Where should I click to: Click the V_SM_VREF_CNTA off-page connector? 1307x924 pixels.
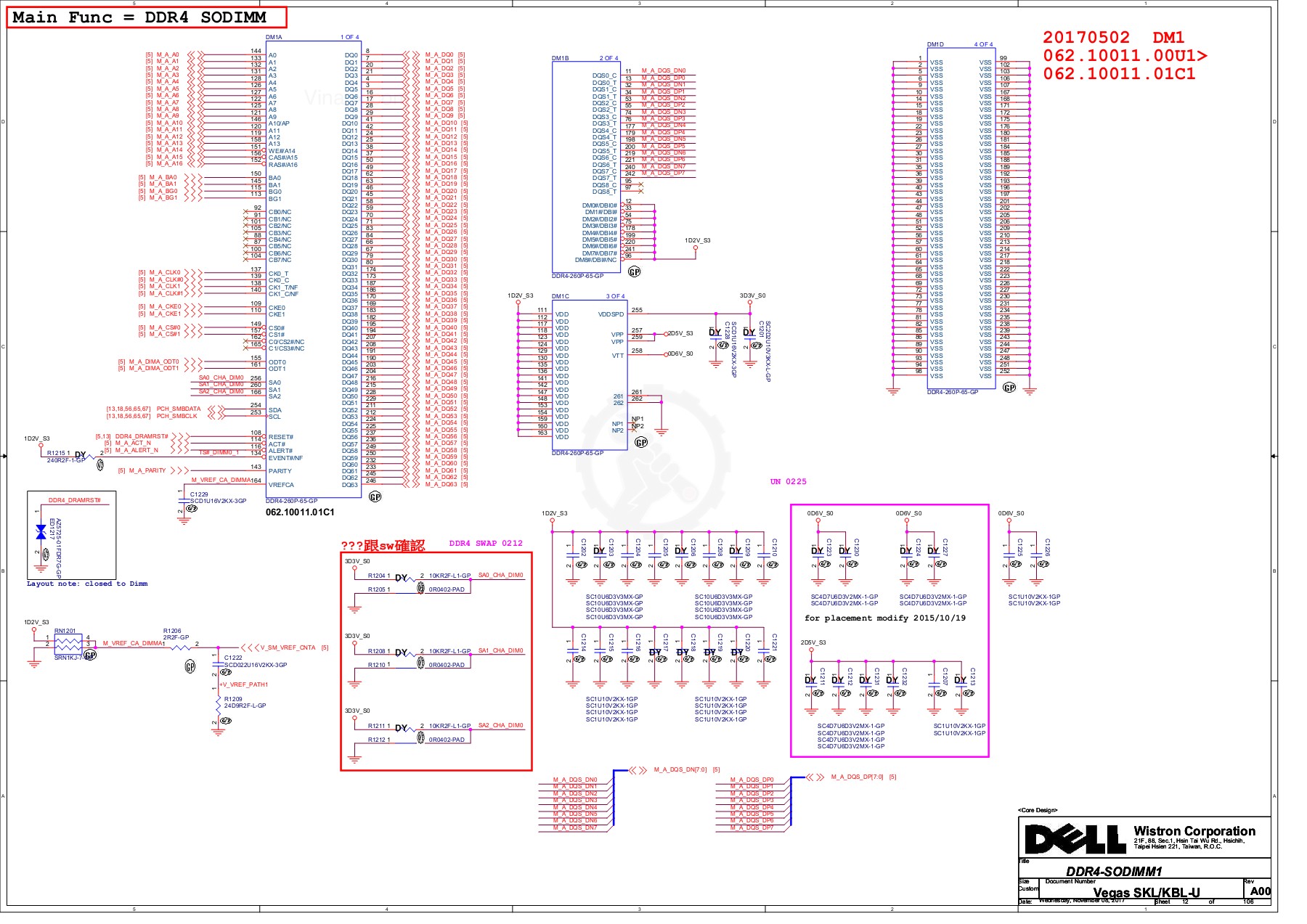(249, 647)
